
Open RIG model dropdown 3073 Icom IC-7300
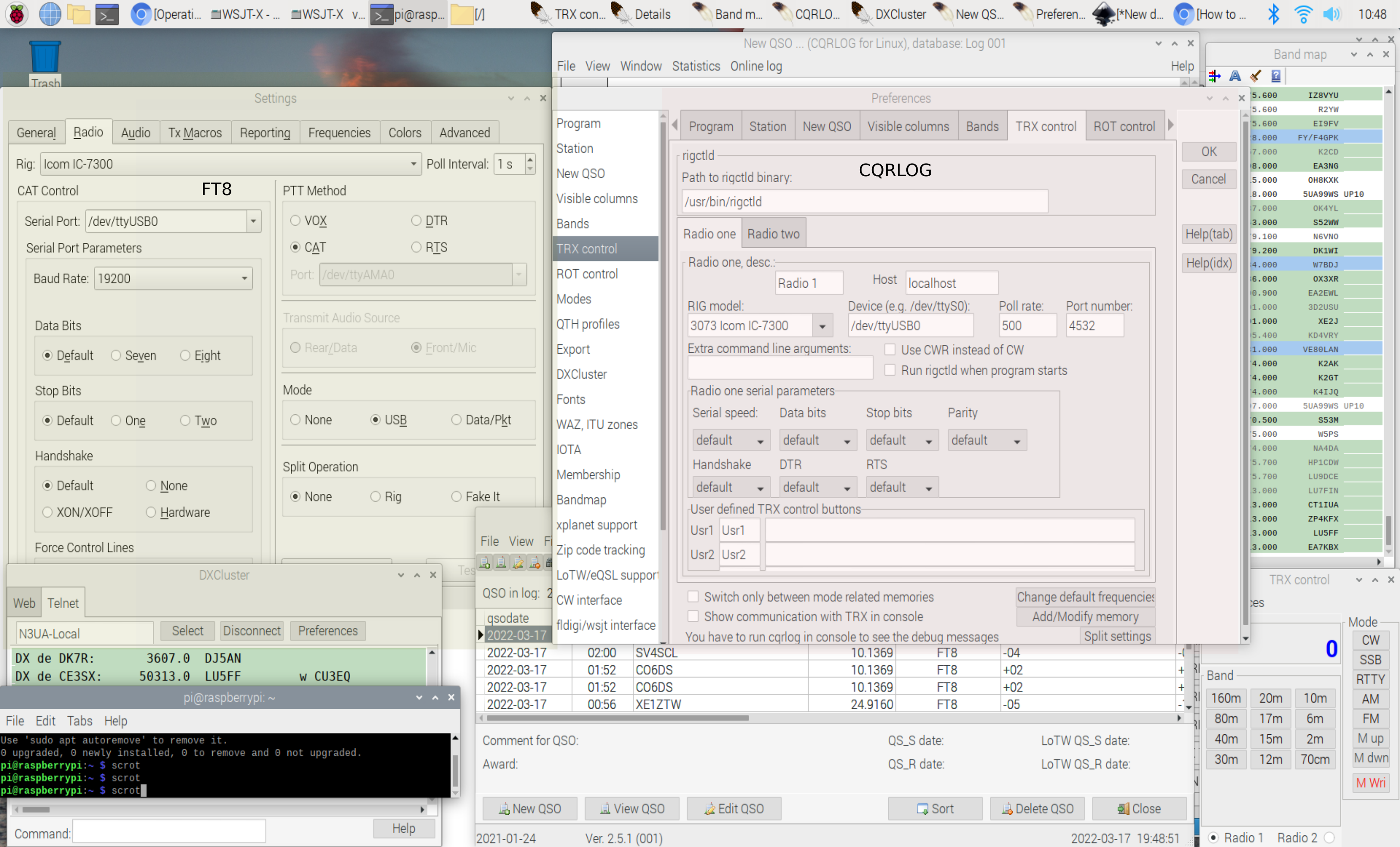[759, 326]
